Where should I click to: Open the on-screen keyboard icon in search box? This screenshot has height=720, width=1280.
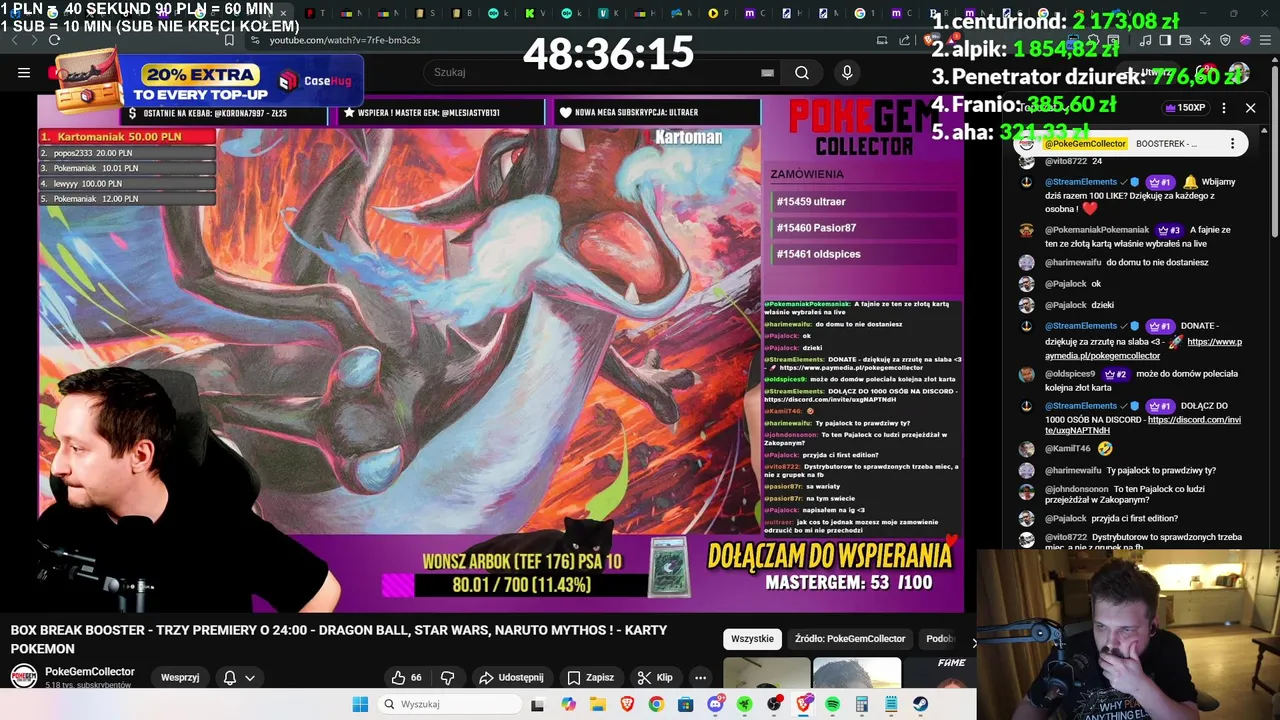pos(767,72)
